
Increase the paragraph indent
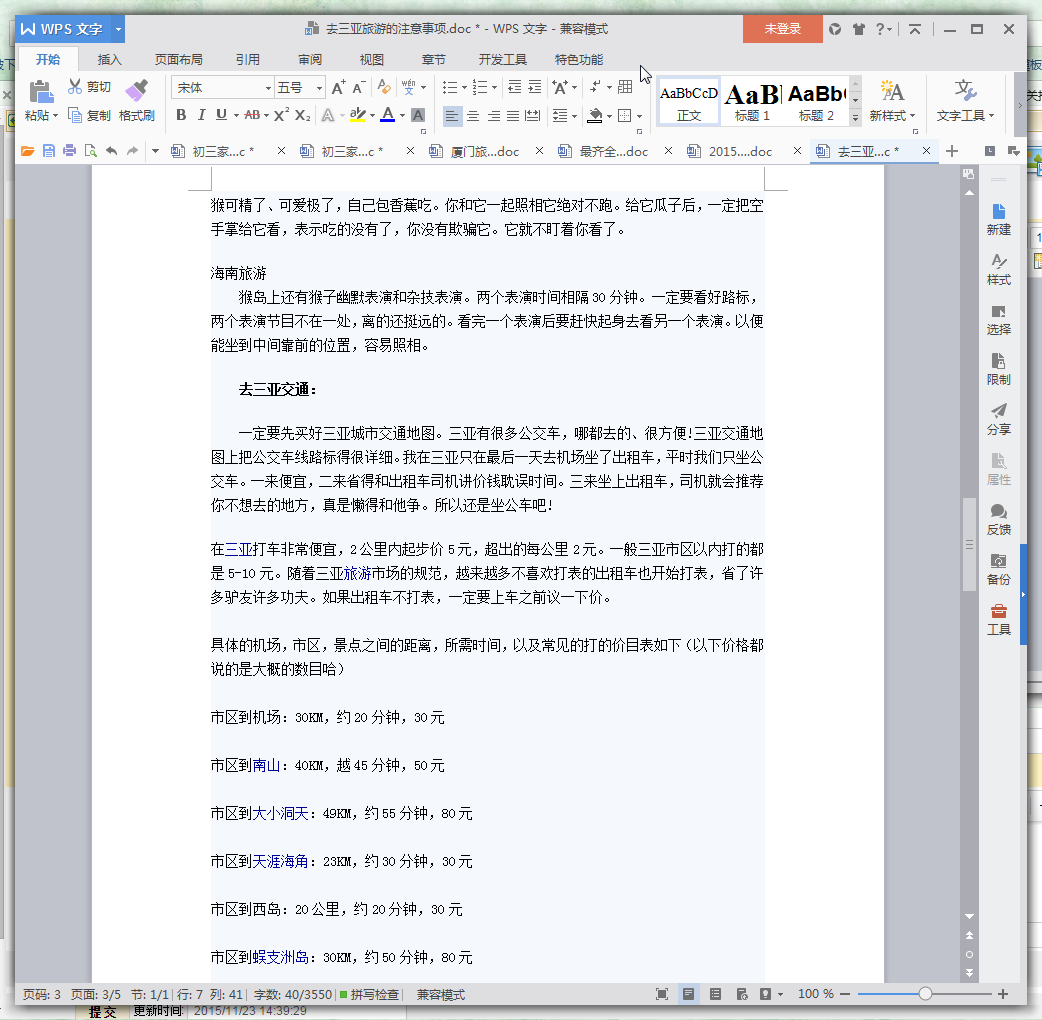click(535, 87)
